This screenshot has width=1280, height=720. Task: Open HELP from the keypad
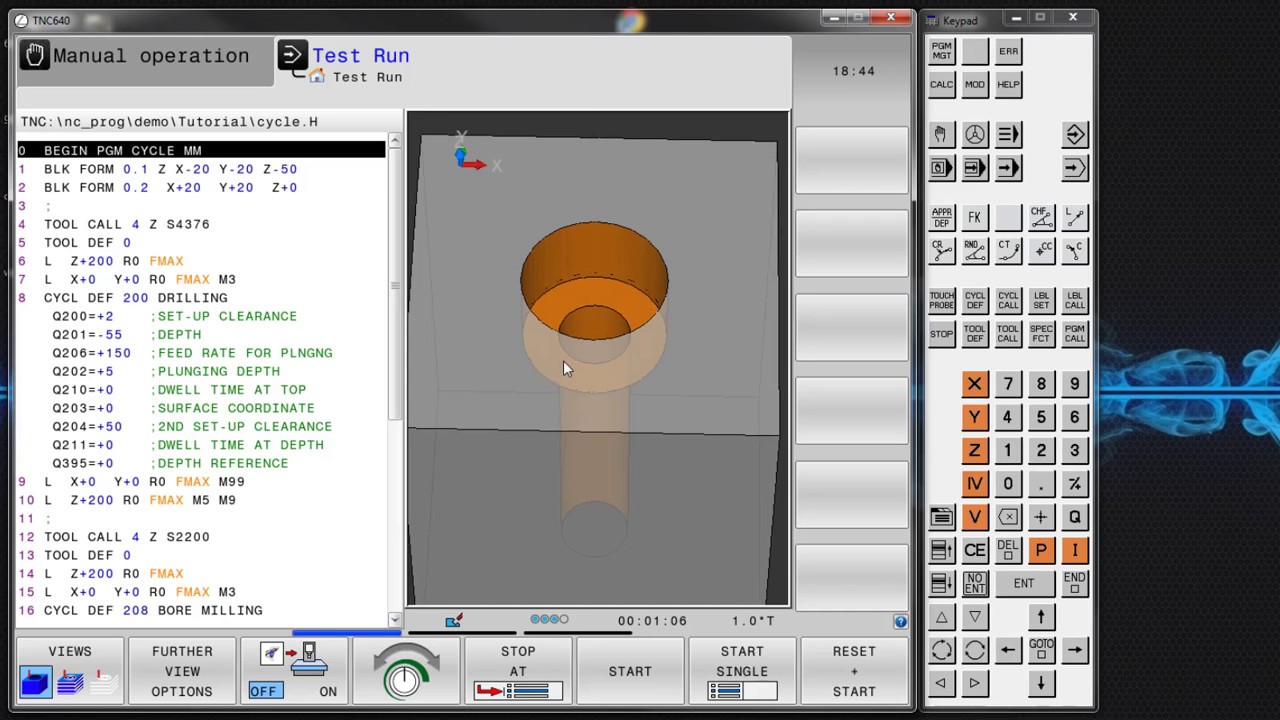pos(1008,84)
